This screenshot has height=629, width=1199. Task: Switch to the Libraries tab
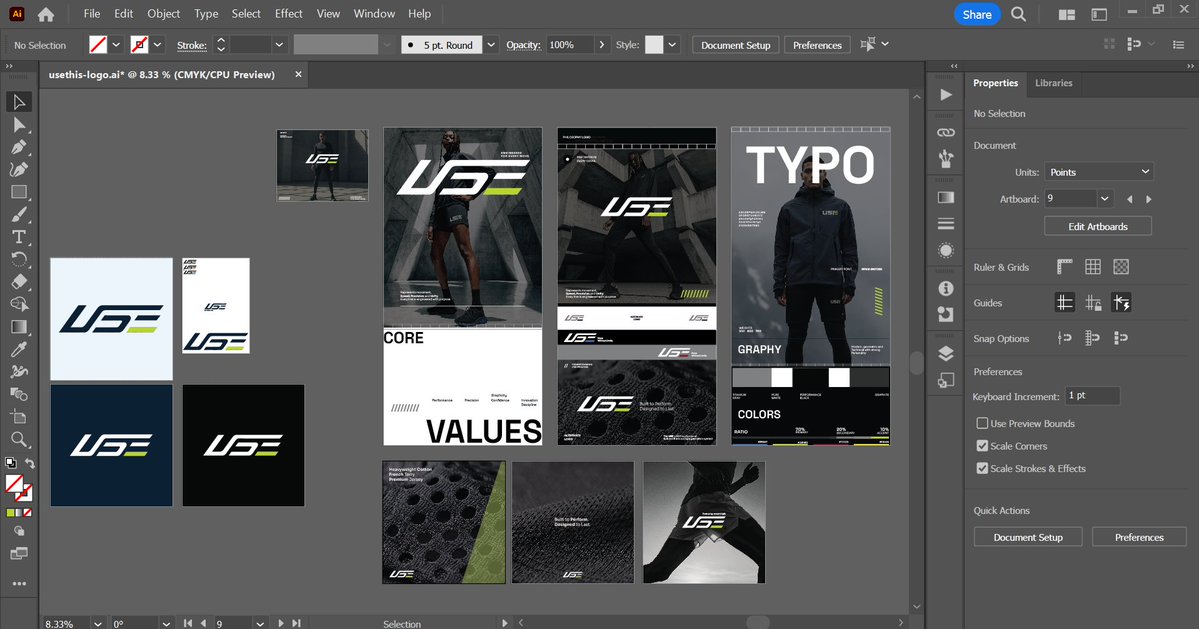click(1054, 83)
